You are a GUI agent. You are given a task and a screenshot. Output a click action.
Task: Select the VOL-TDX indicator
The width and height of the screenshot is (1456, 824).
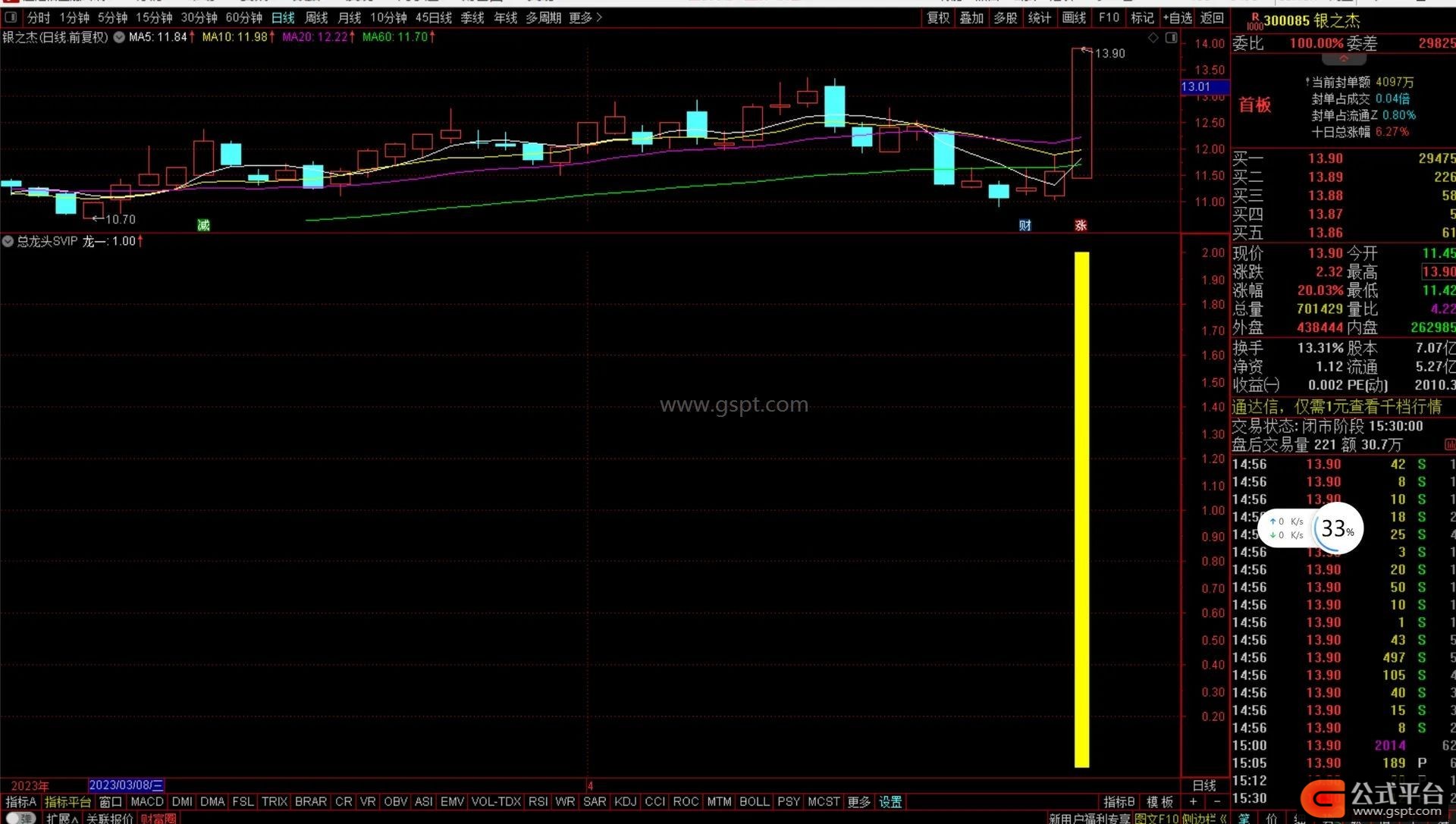[x=497, y=801]
